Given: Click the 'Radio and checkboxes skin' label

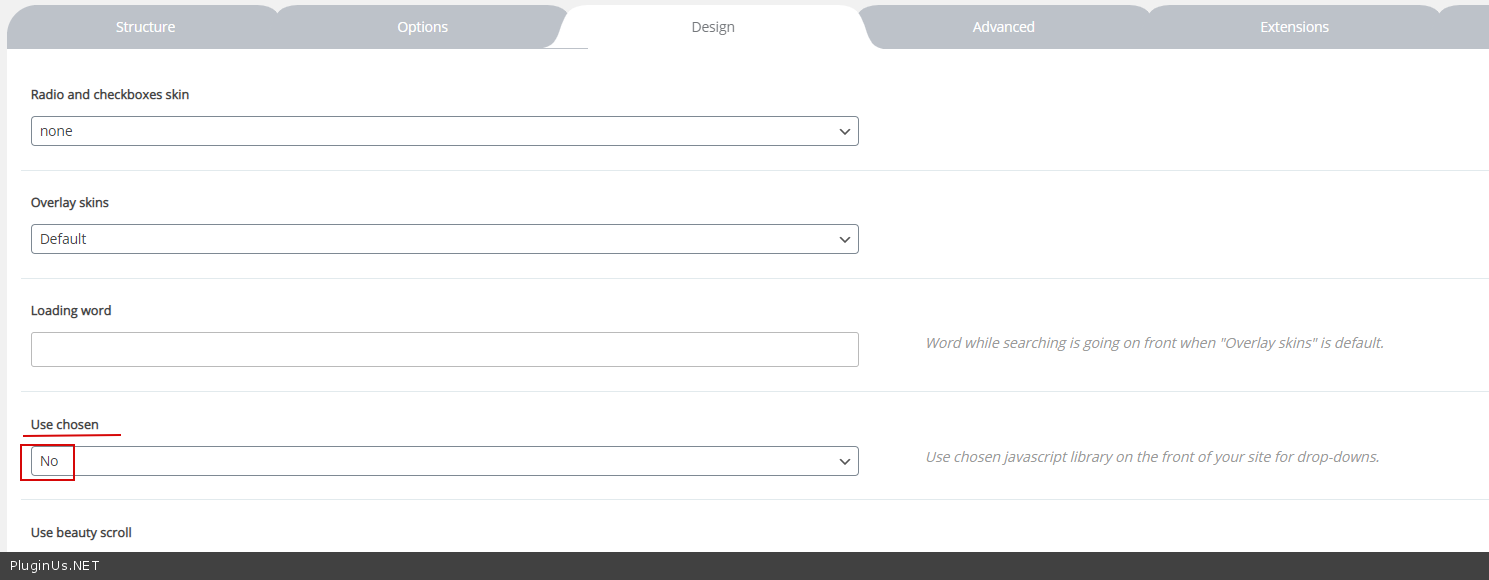Looking at the screenshot, I should 110,95.
